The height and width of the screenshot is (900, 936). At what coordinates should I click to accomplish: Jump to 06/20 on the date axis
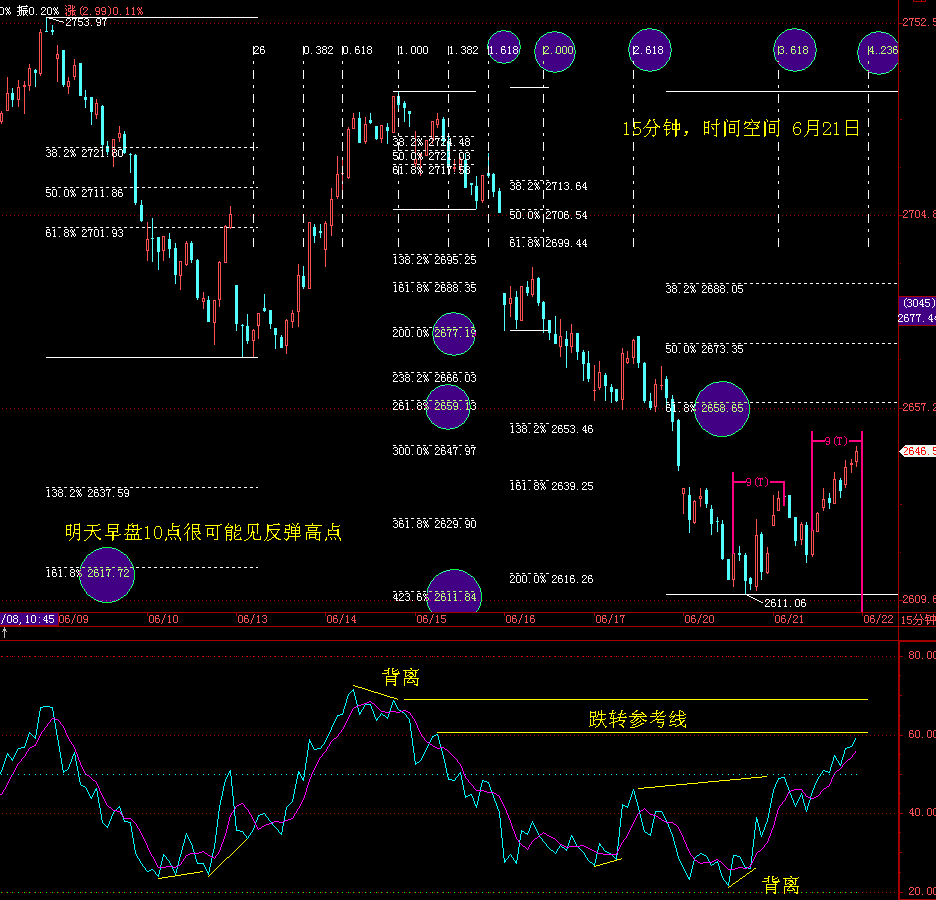698,620
